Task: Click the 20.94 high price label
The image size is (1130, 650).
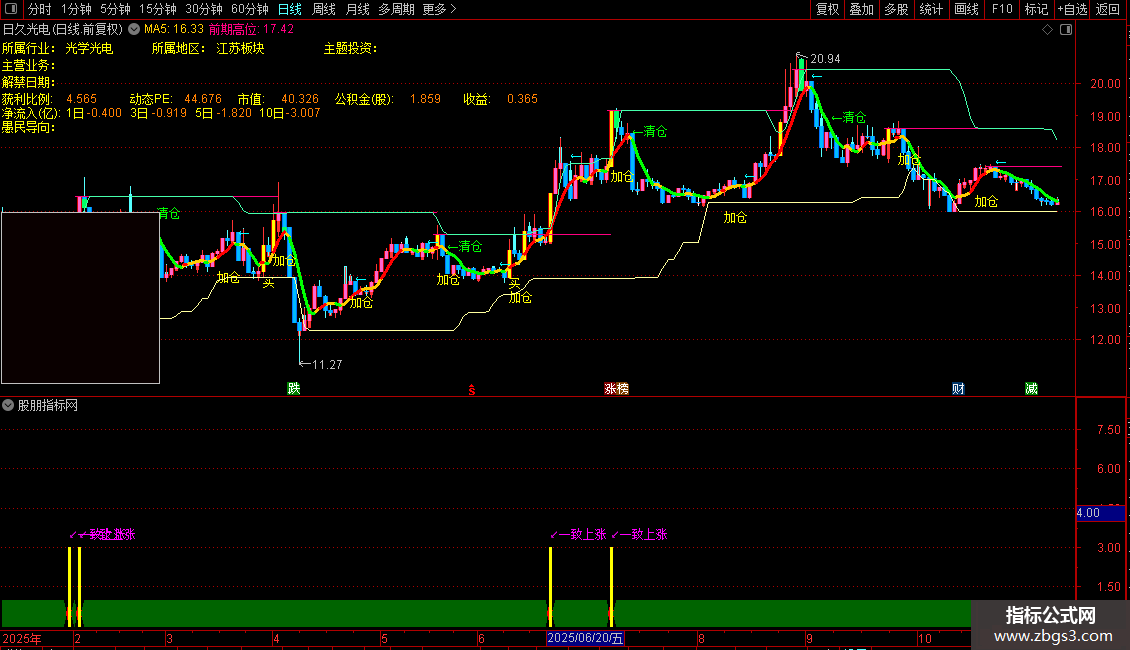Action: 825,59
